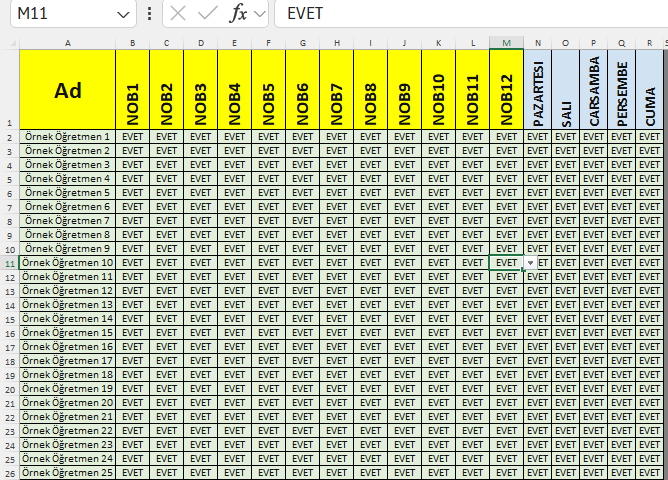Click the NOB2 header cell
668x480 pixels.
[167, 90]
